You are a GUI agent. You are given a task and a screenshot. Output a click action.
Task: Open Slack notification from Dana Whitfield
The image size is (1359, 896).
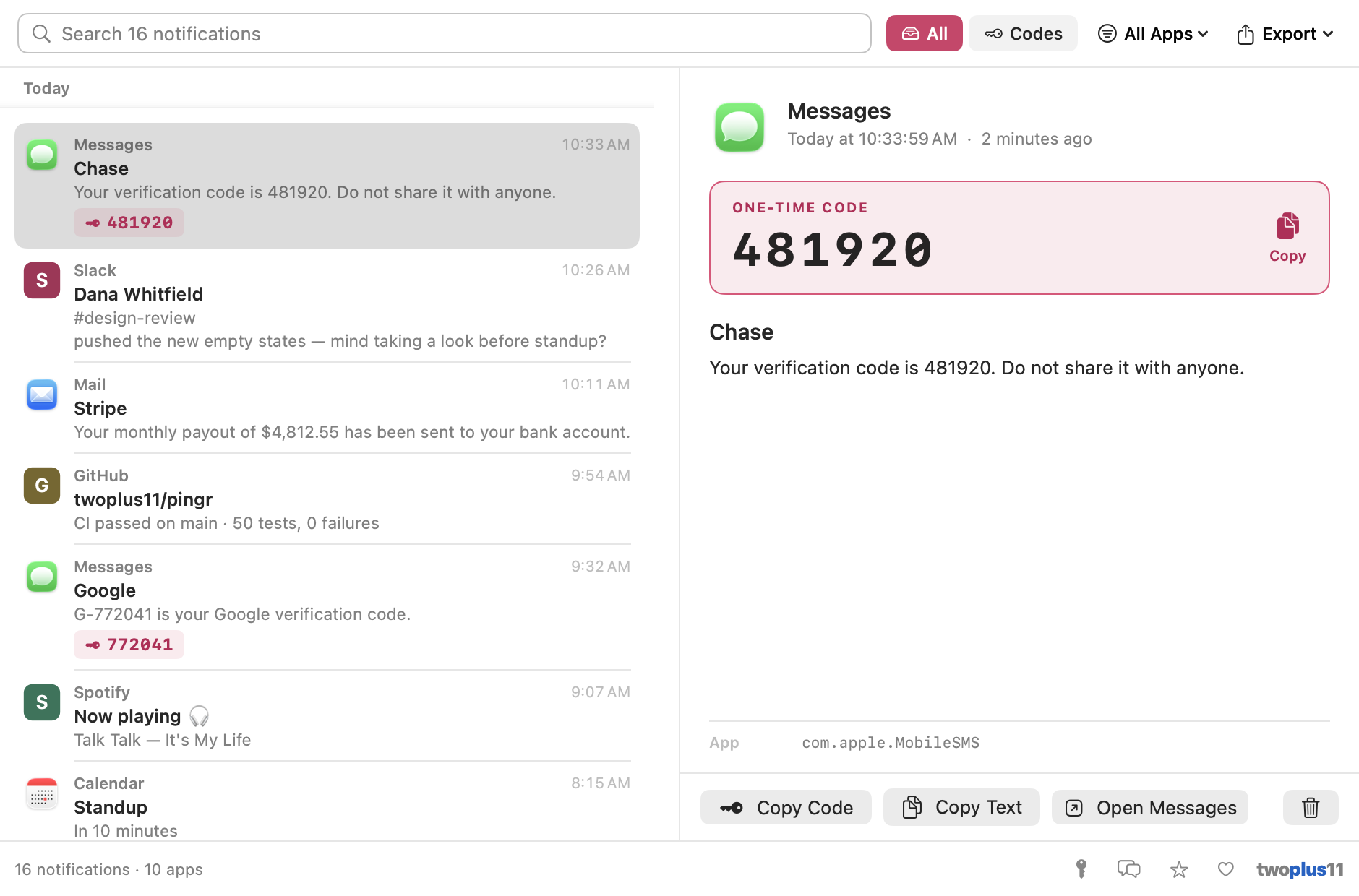327,306
